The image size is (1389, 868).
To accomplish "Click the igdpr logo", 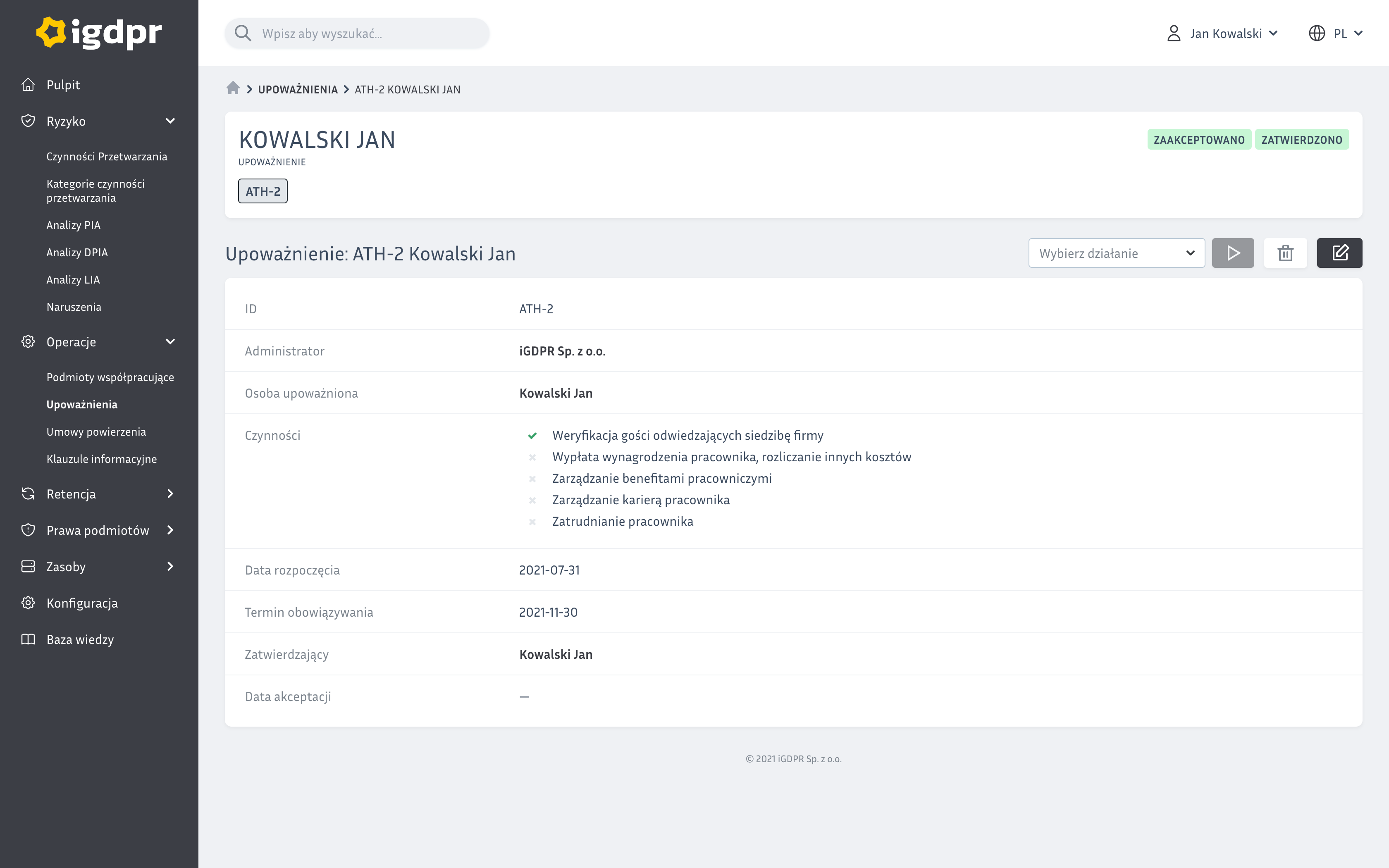I will point(99,33).
